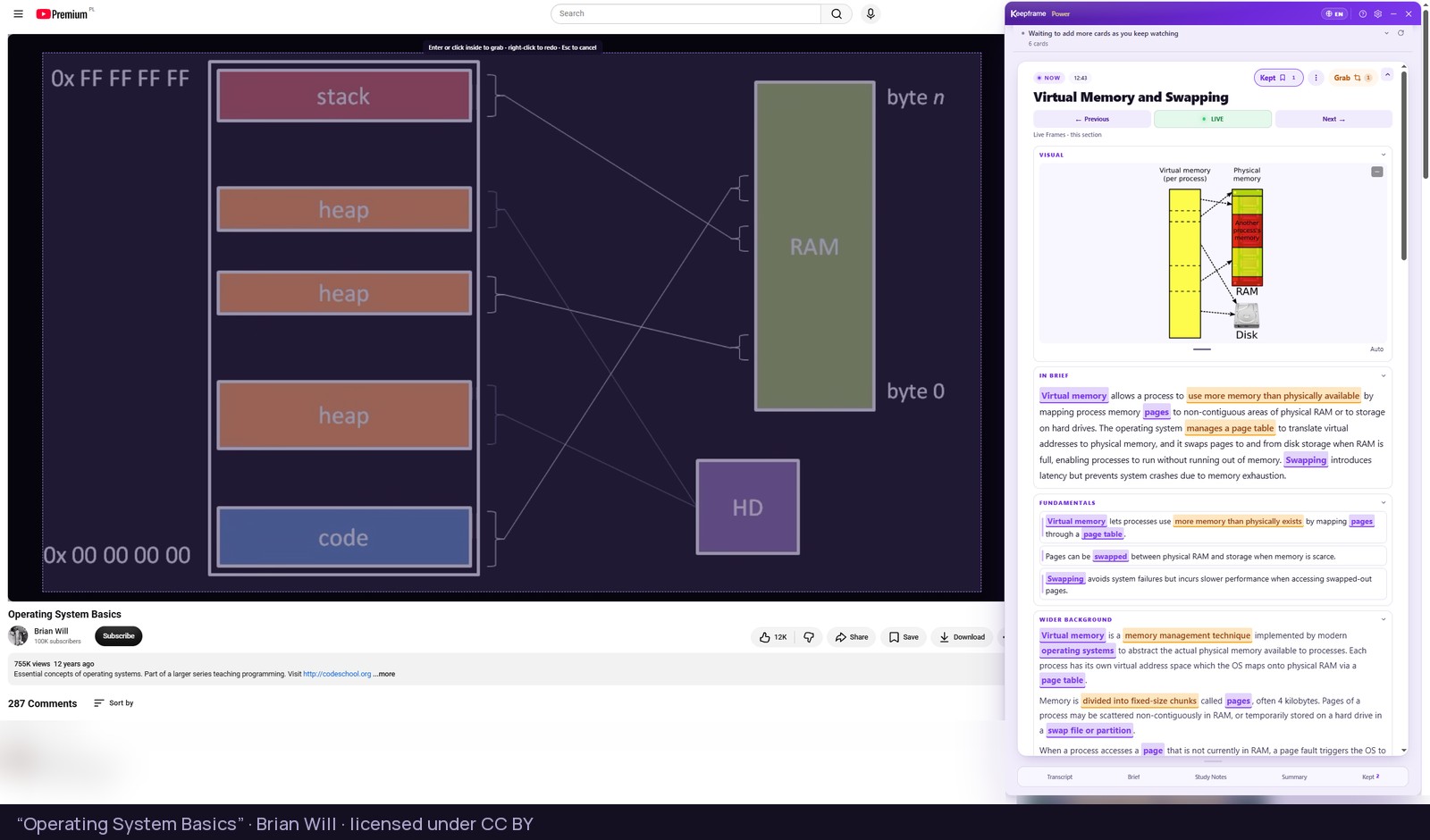Screen dimensions: 1430x840
Task: Change Keepframe language via EN selector
Action: tap(1334, 13)
